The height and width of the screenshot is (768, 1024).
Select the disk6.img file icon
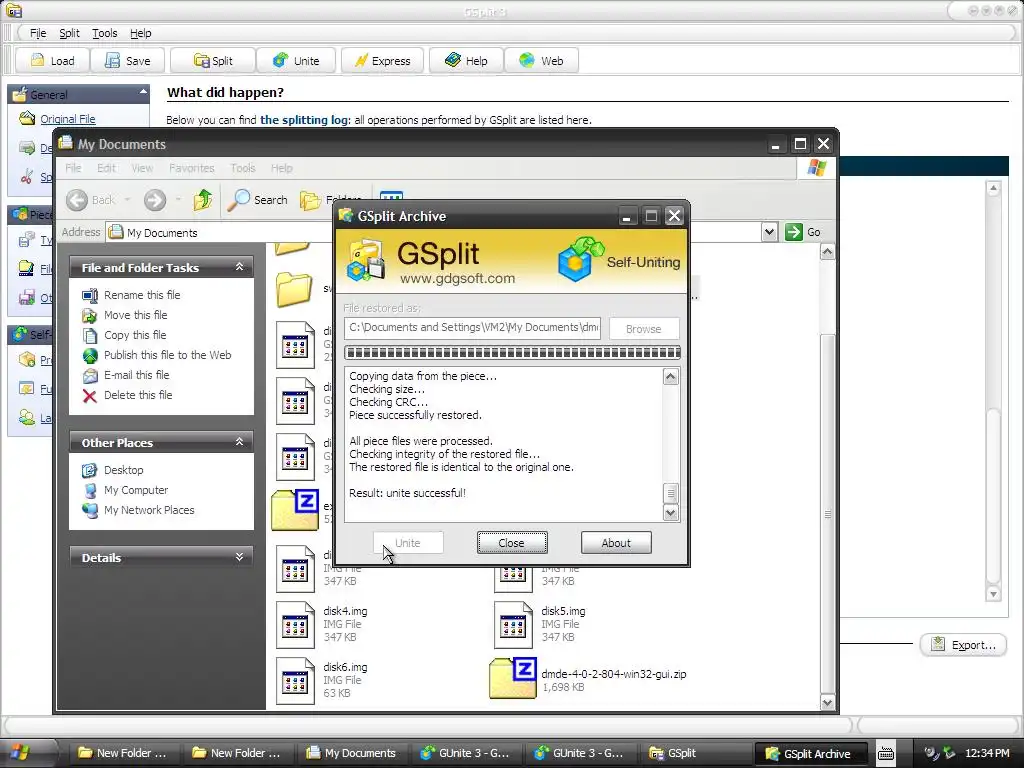click(295, 680)
